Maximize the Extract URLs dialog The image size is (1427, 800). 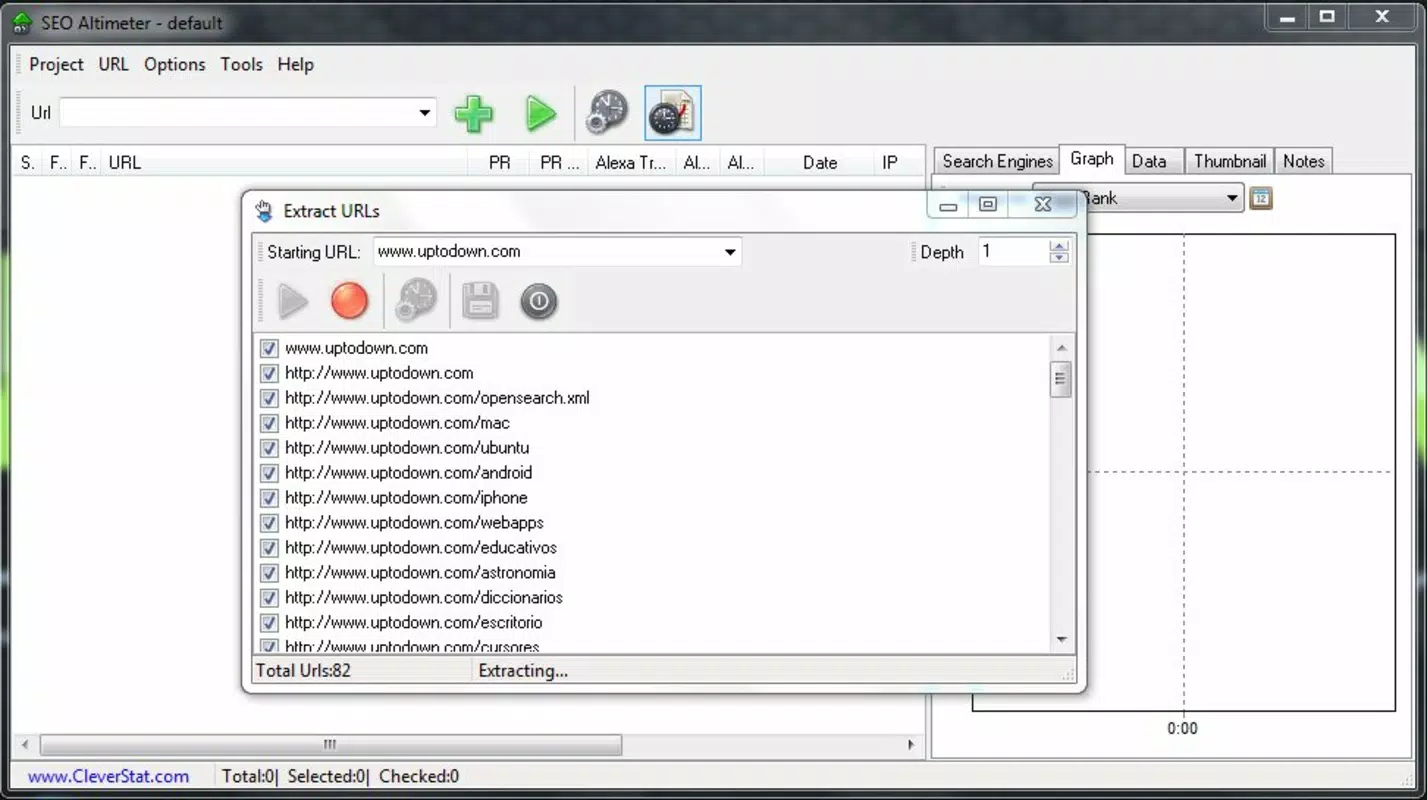[988, 204]
